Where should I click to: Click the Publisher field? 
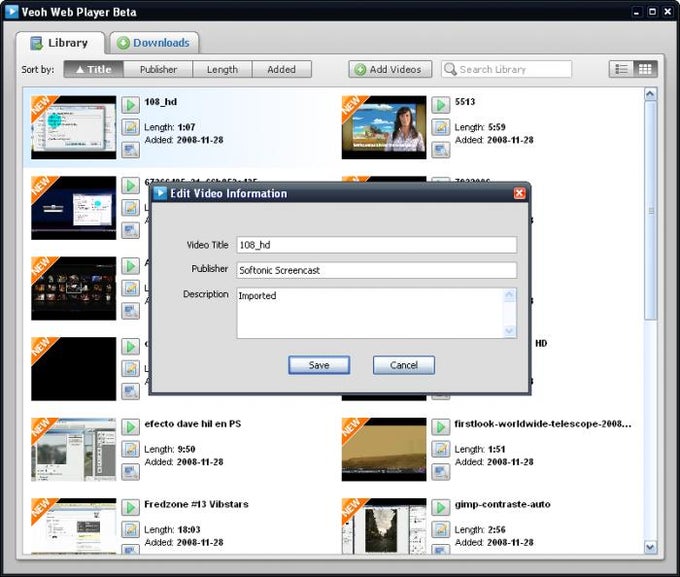[376, 270]
